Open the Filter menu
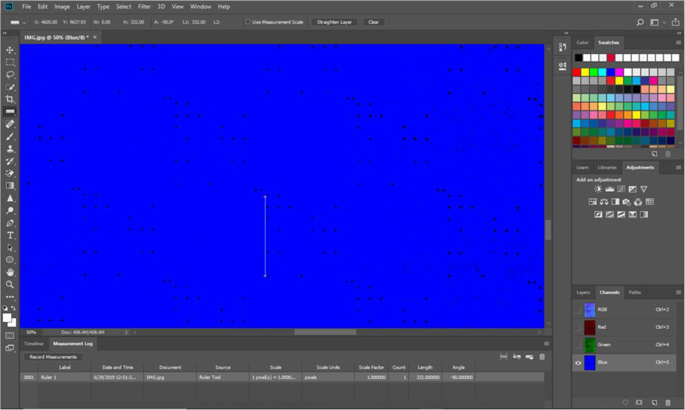The image size is (685, 410). tap(145, 6)
